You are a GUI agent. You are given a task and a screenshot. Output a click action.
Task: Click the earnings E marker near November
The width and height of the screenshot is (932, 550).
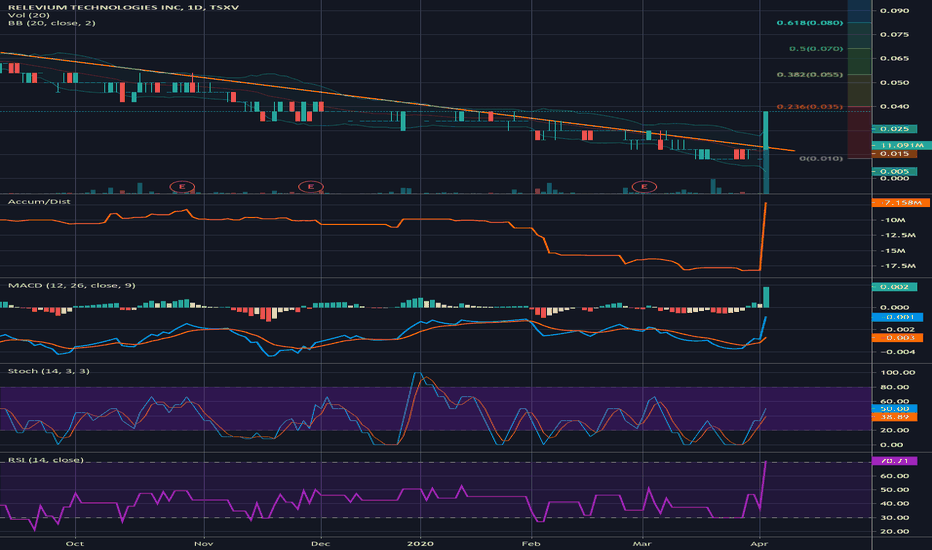(x=182, y=187)
